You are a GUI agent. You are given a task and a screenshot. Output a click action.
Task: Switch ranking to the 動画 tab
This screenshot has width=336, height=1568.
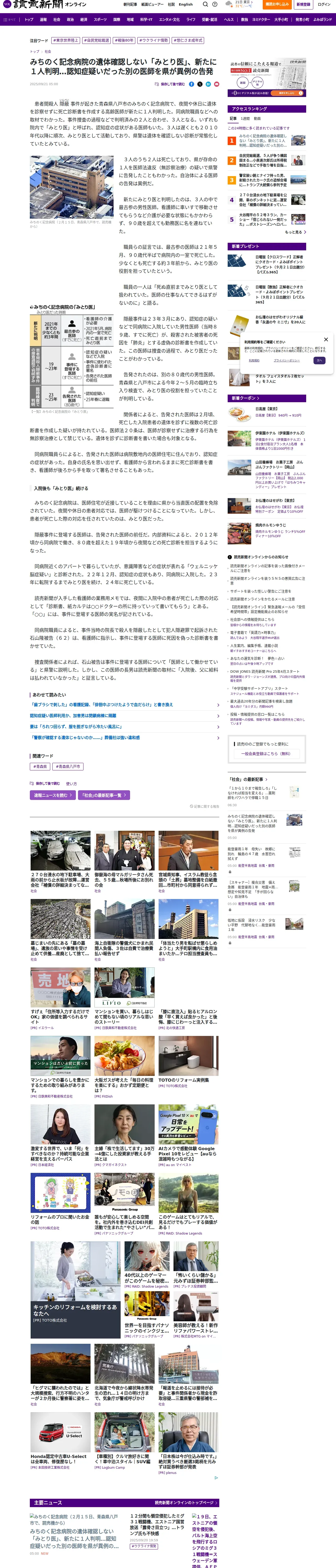(x=257, y=119)
